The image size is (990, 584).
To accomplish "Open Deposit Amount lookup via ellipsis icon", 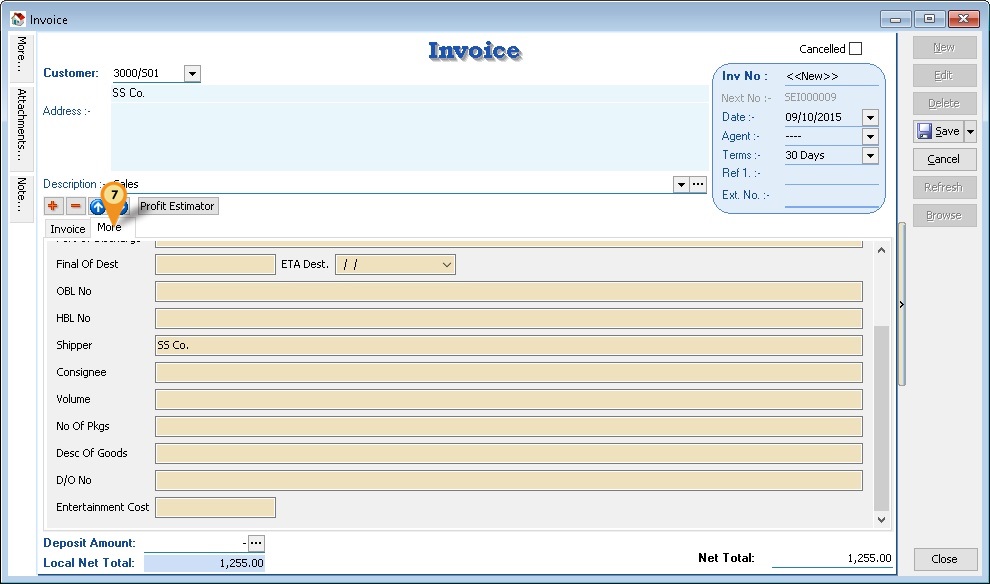I will (x=257, y=543).
